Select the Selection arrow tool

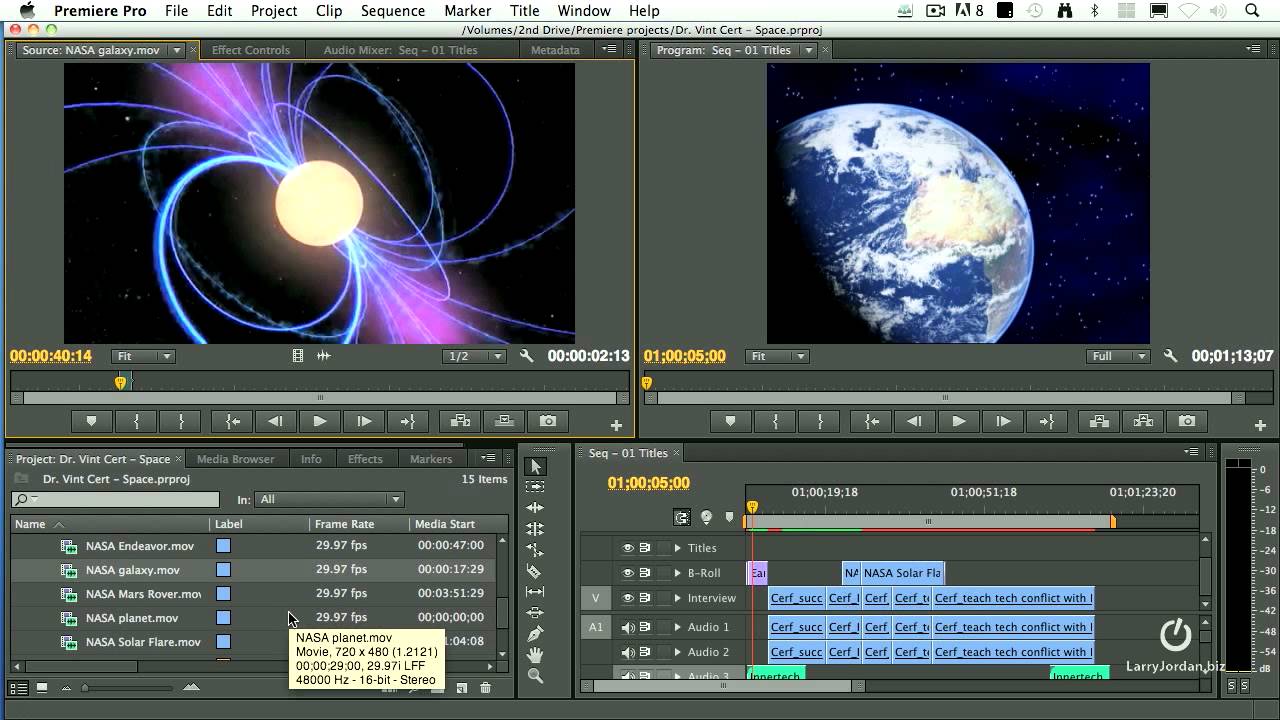(x=535, y=467)
